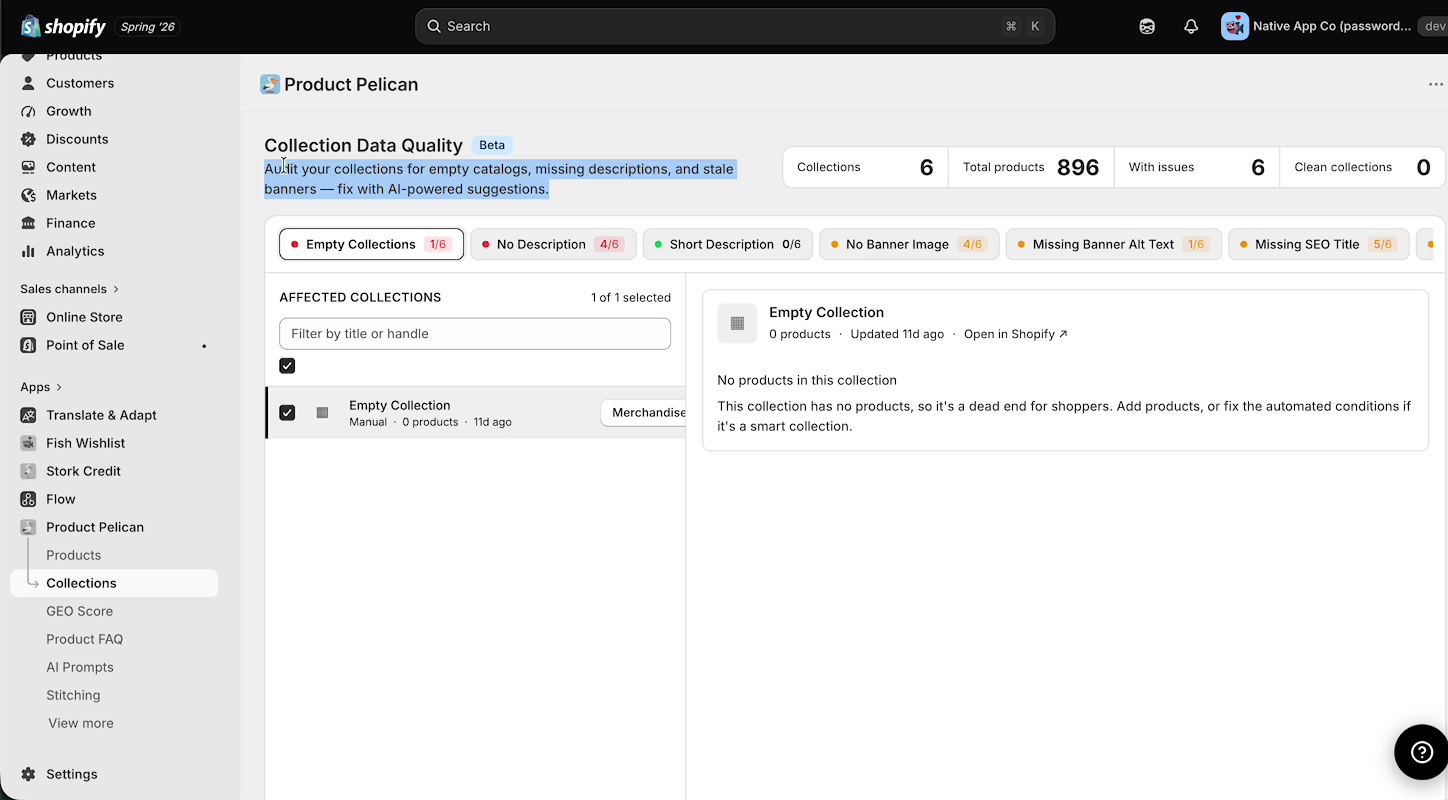
Task: Click the Point of Sale icon
Action: [28, 345]
